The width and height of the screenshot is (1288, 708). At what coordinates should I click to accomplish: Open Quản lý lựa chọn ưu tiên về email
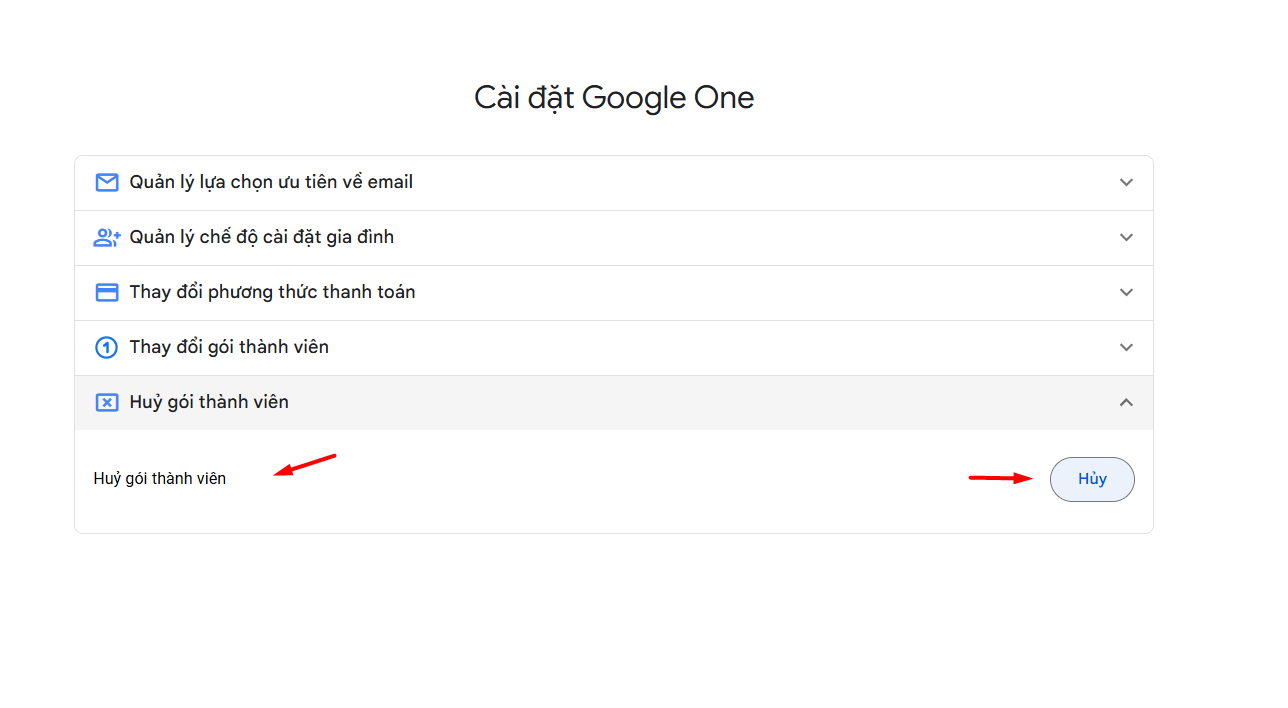pos(614,183)
